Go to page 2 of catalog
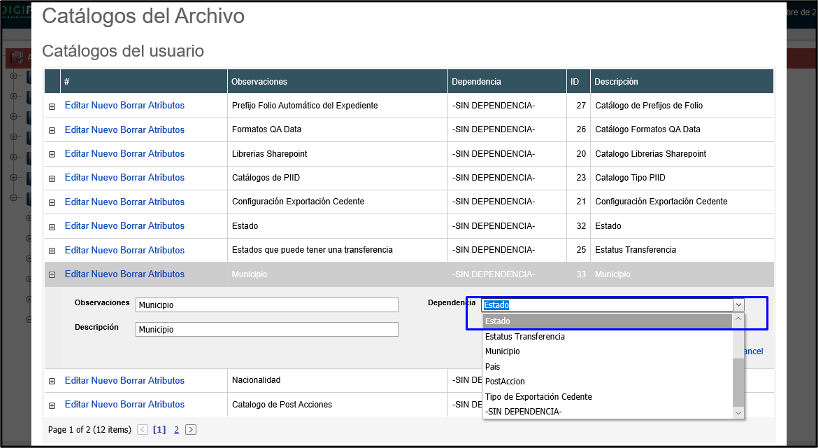818x448 pixels. click(177, 429)
